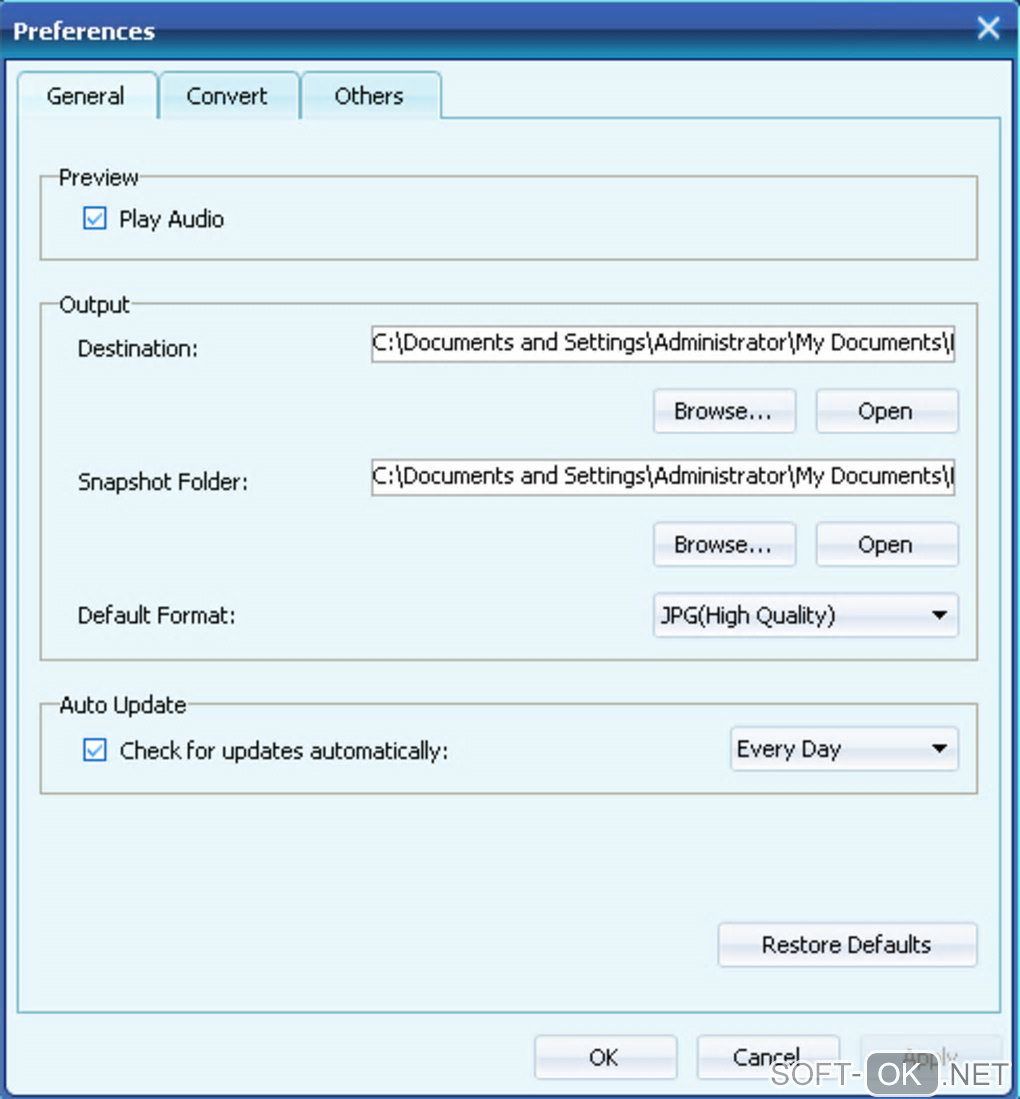The width and height of the screenshot is (1020, 1099).
Task: Open the Destination folder
Action: point(886,411)
